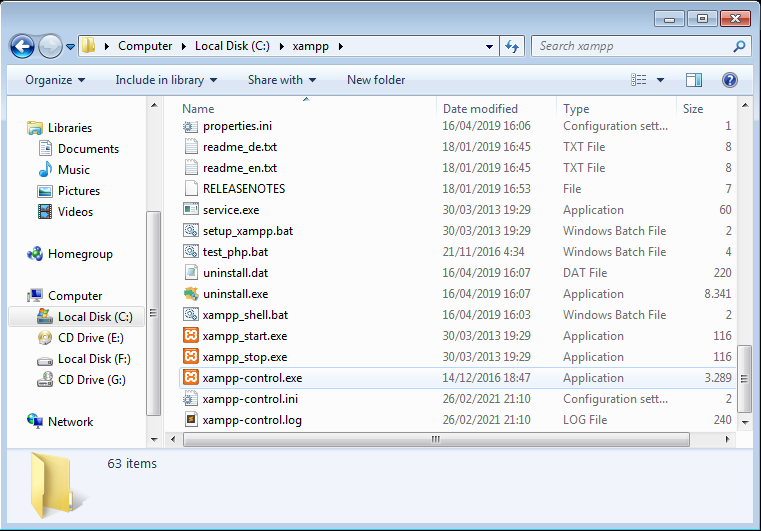
Task: Click the xampp_shell.bat batch file icon
Action: pyautogui.click(x=191, y=315)
